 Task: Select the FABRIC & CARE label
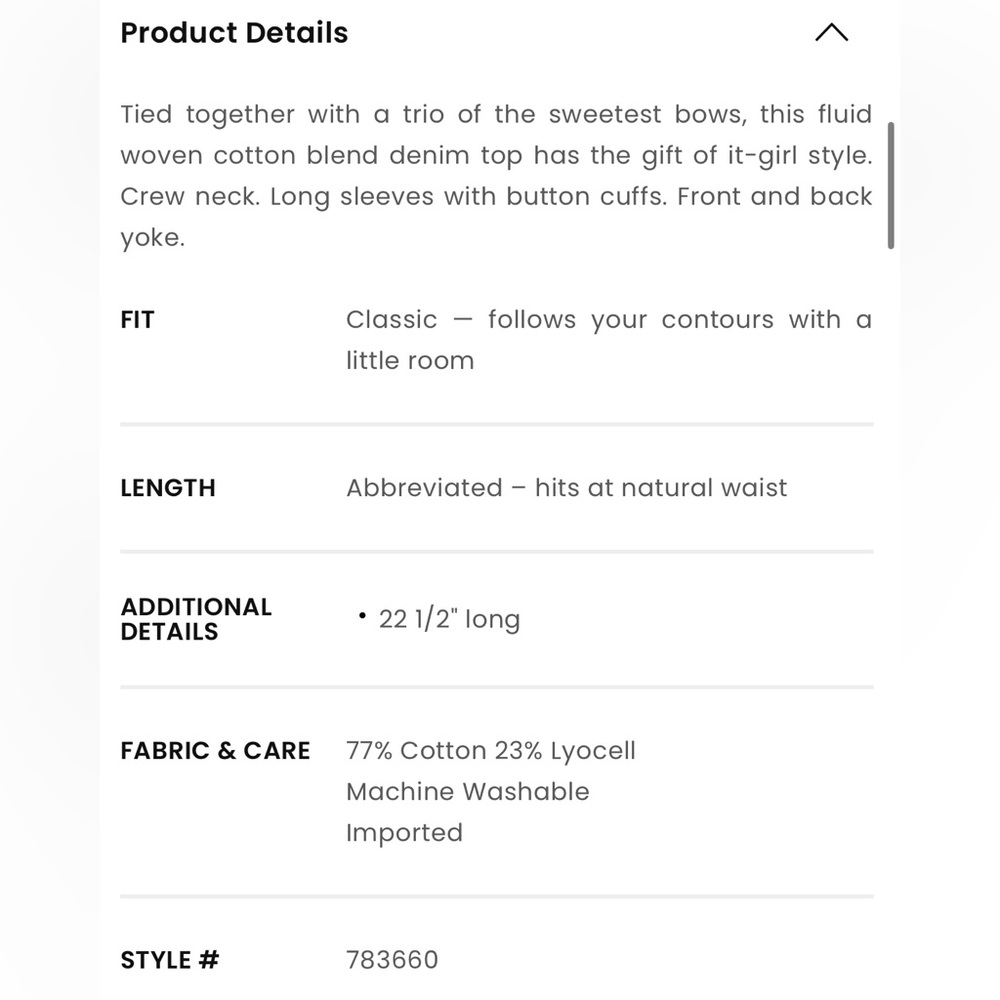[x=215, y=751]
